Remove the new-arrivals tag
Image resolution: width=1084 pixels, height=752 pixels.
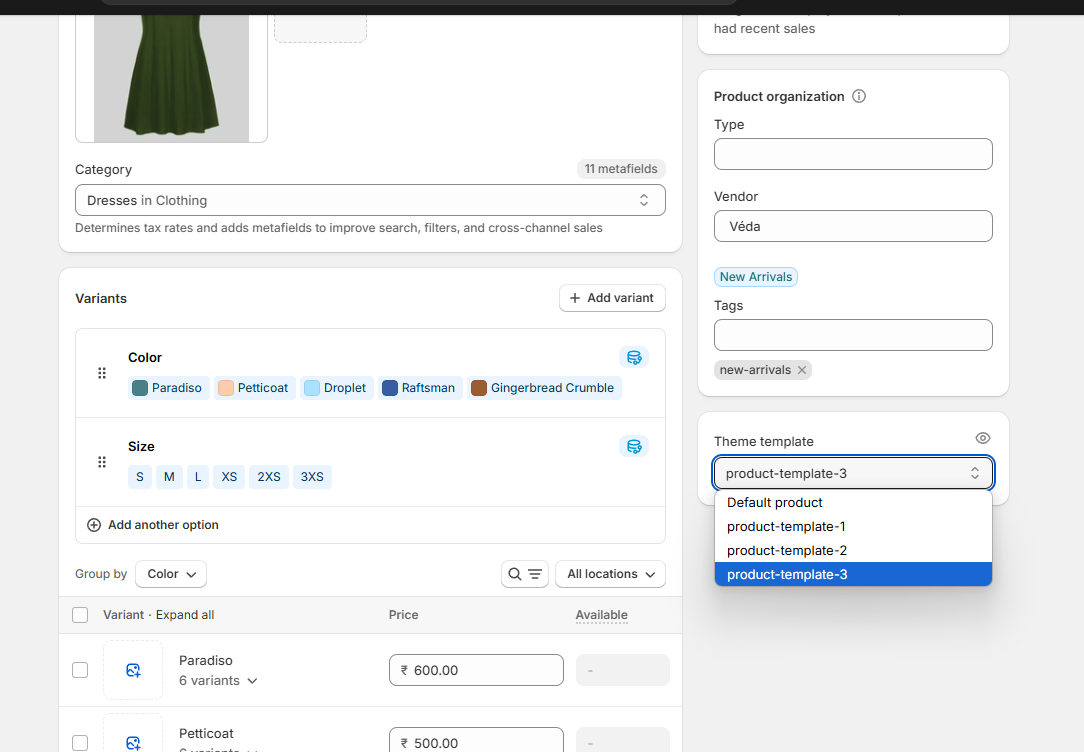click(x=802, y=370)
